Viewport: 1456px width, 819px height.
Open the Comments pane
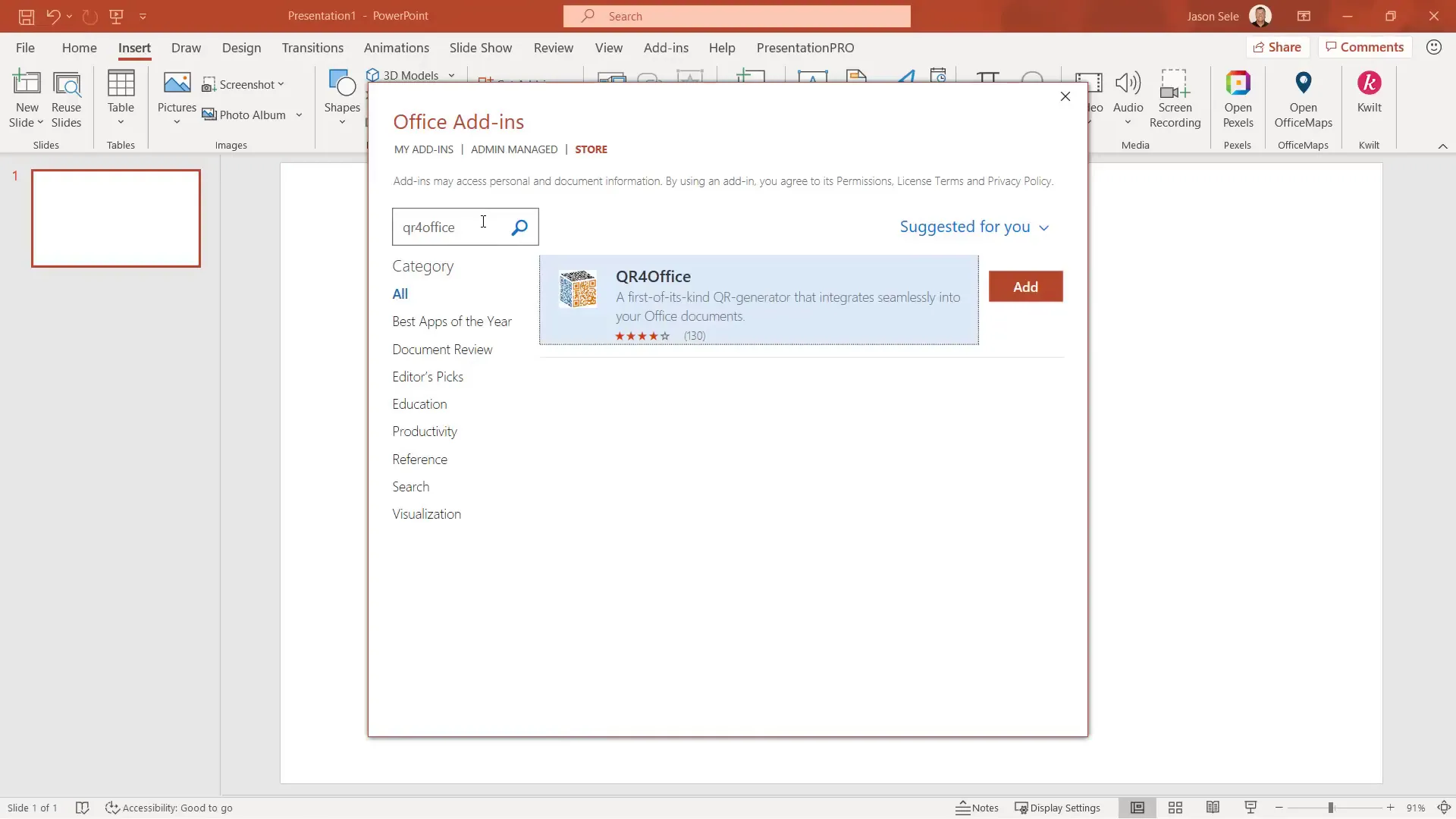(x=1364, y=47)
